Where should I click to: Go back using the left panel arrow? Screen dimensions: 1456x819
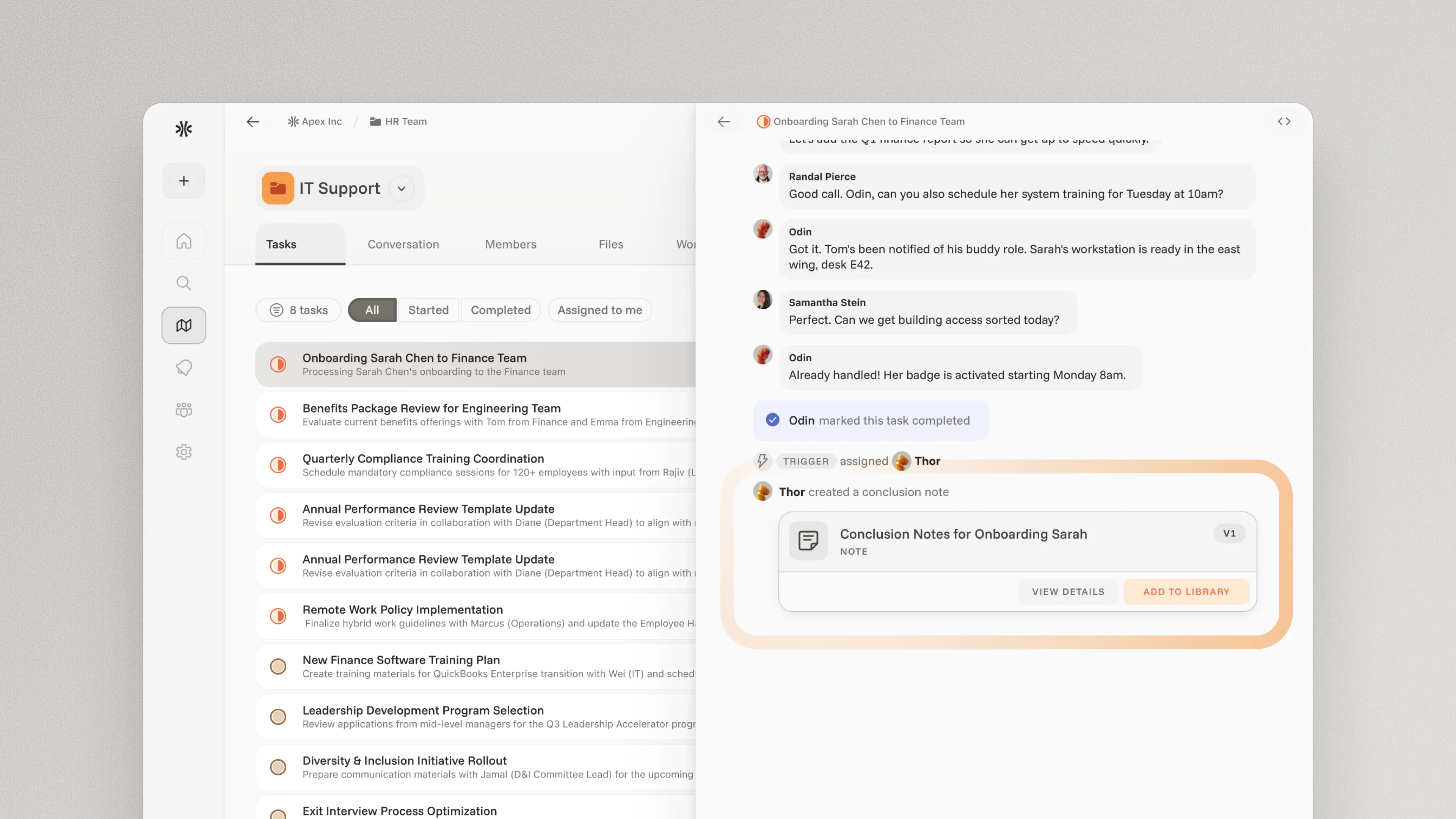253,121
